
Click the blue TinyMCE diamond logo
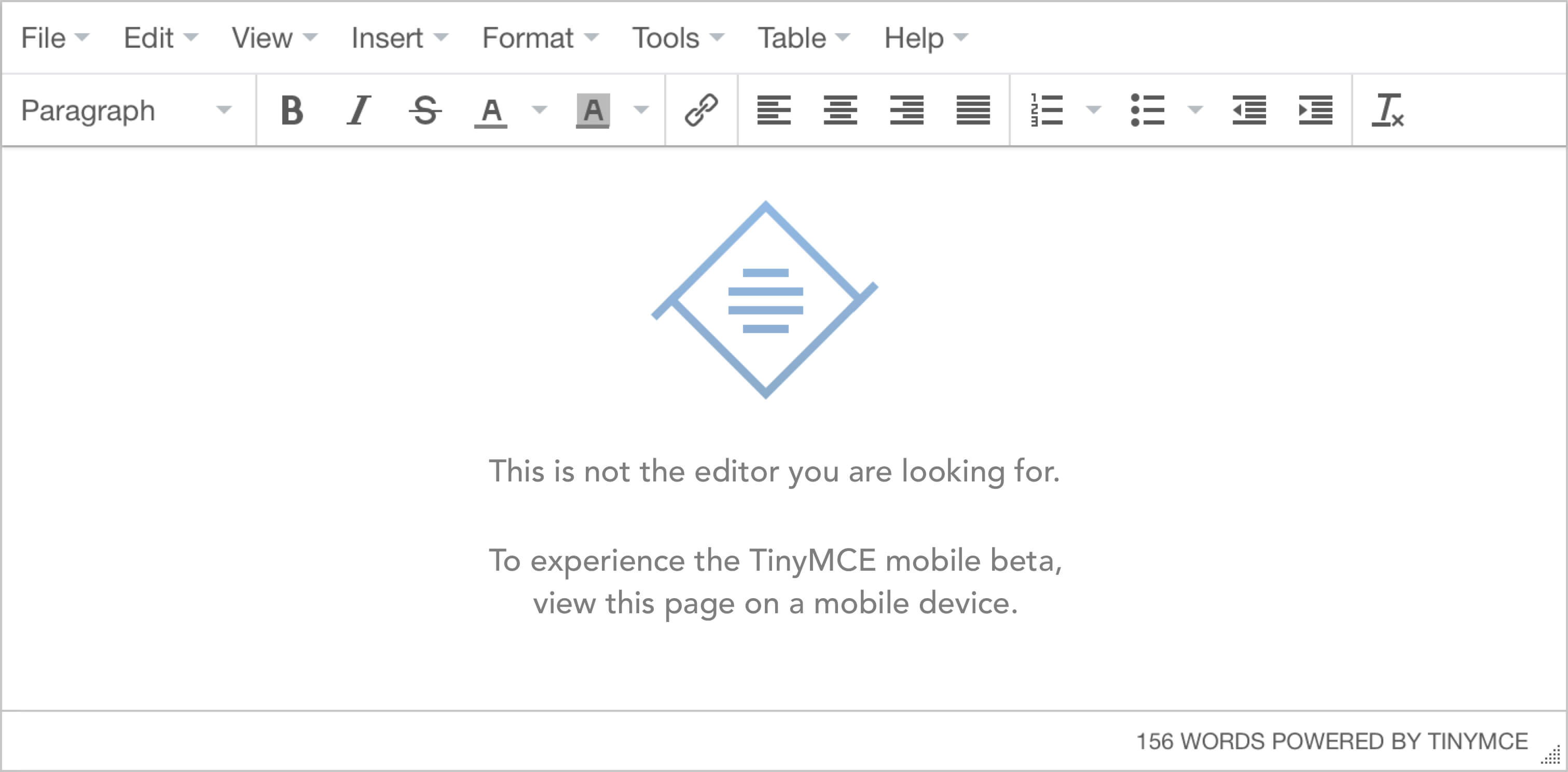tap(764, 299)
